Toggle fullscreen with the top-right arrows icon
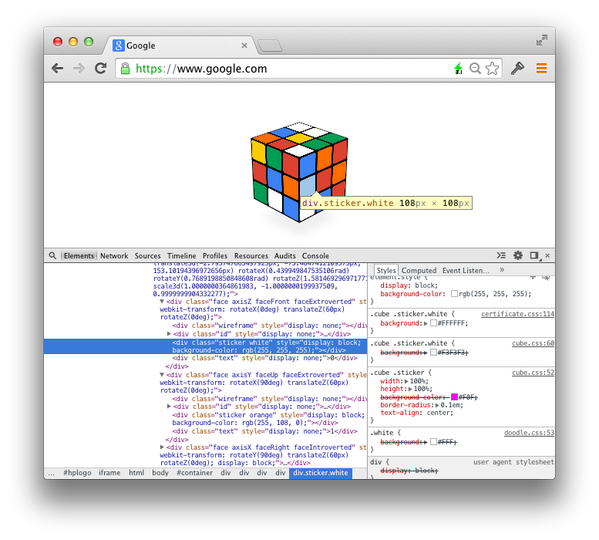 click(541, 40)
